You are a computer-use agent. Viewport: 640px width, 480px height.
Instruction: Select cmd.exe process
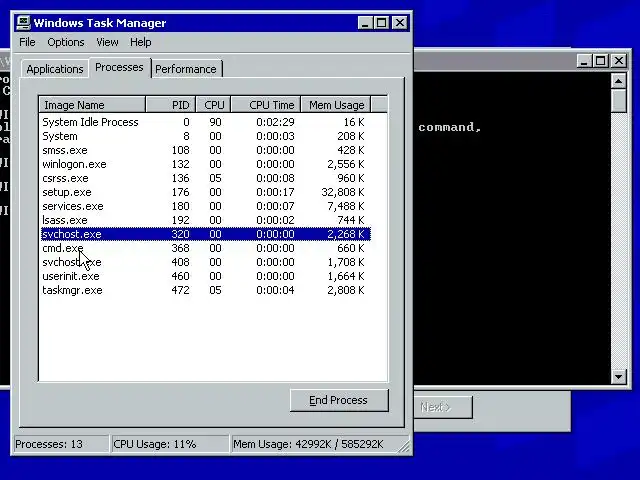click(206, 248)
